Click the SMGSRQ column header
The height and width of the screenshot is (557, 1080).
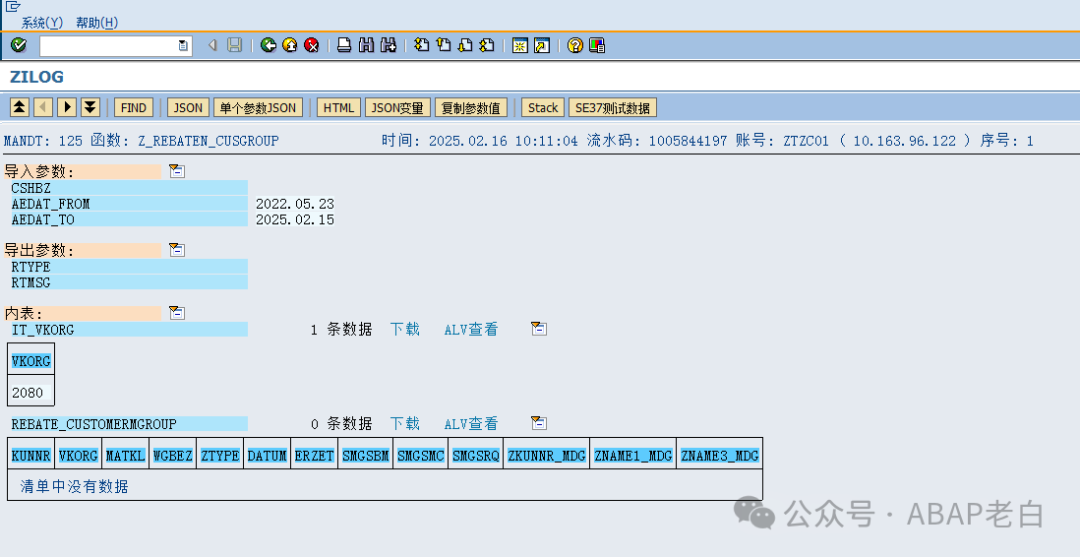[476, 455]
